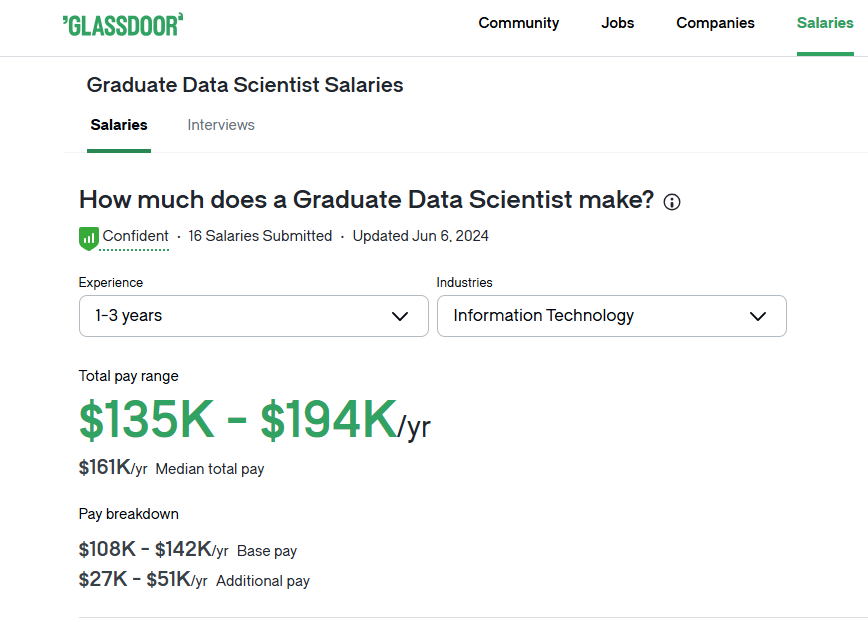Select the Salaries sub-tab under the title
This screenshot has height=621, width=868.
[119, 125]
